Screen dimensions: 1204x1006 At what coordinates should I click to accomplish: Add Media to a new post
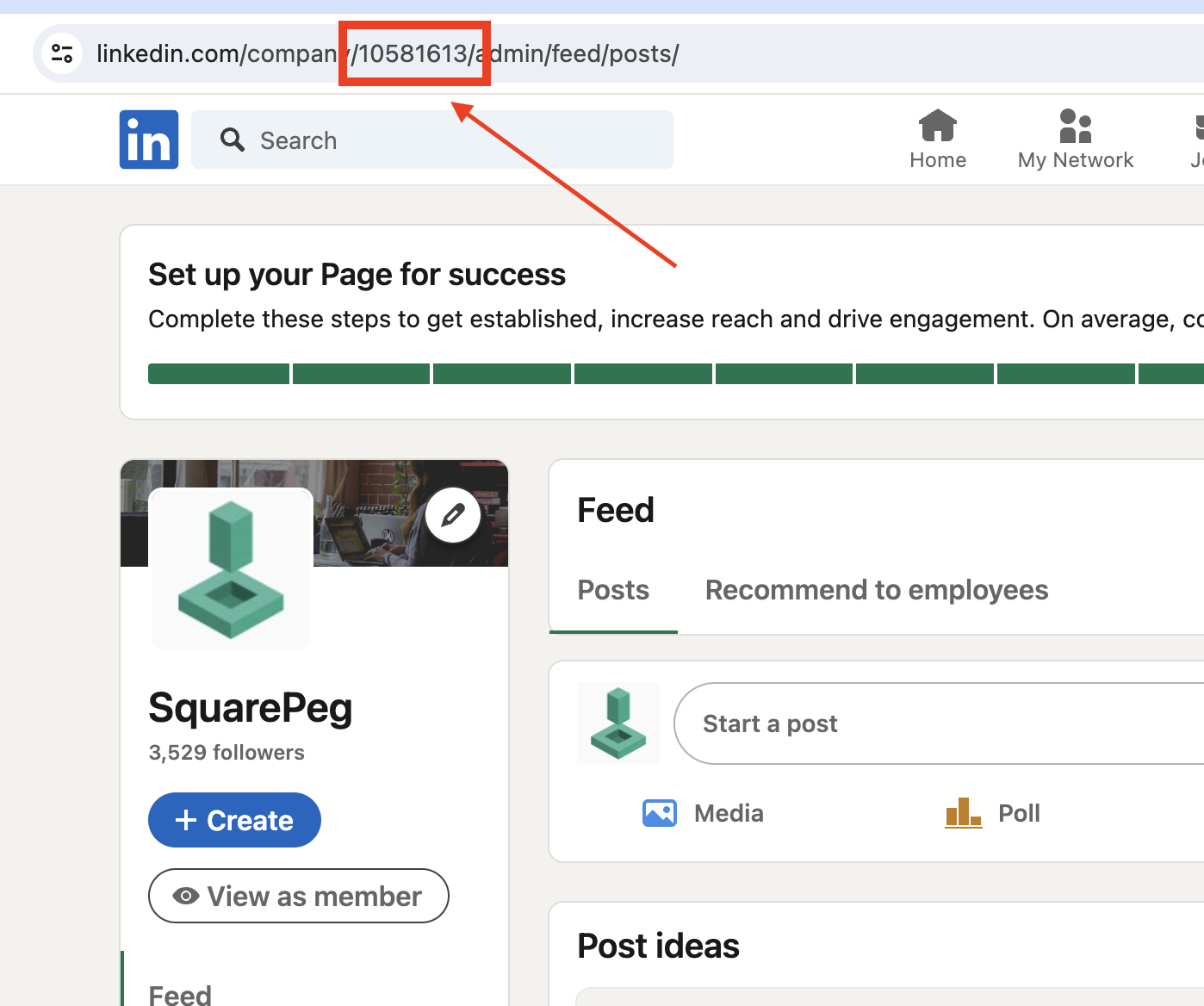click(703, 813)
